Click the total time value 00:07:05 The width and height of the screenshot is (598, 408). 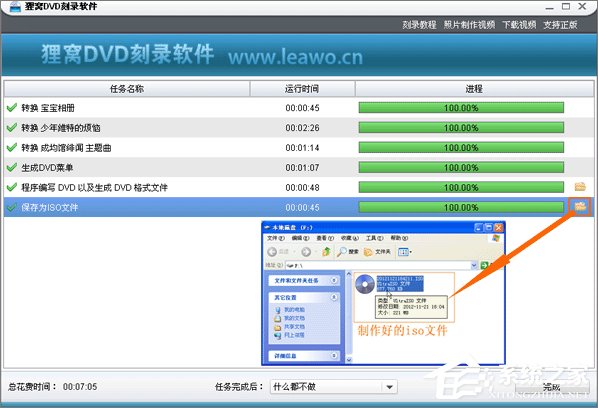[x=80, y=387]
